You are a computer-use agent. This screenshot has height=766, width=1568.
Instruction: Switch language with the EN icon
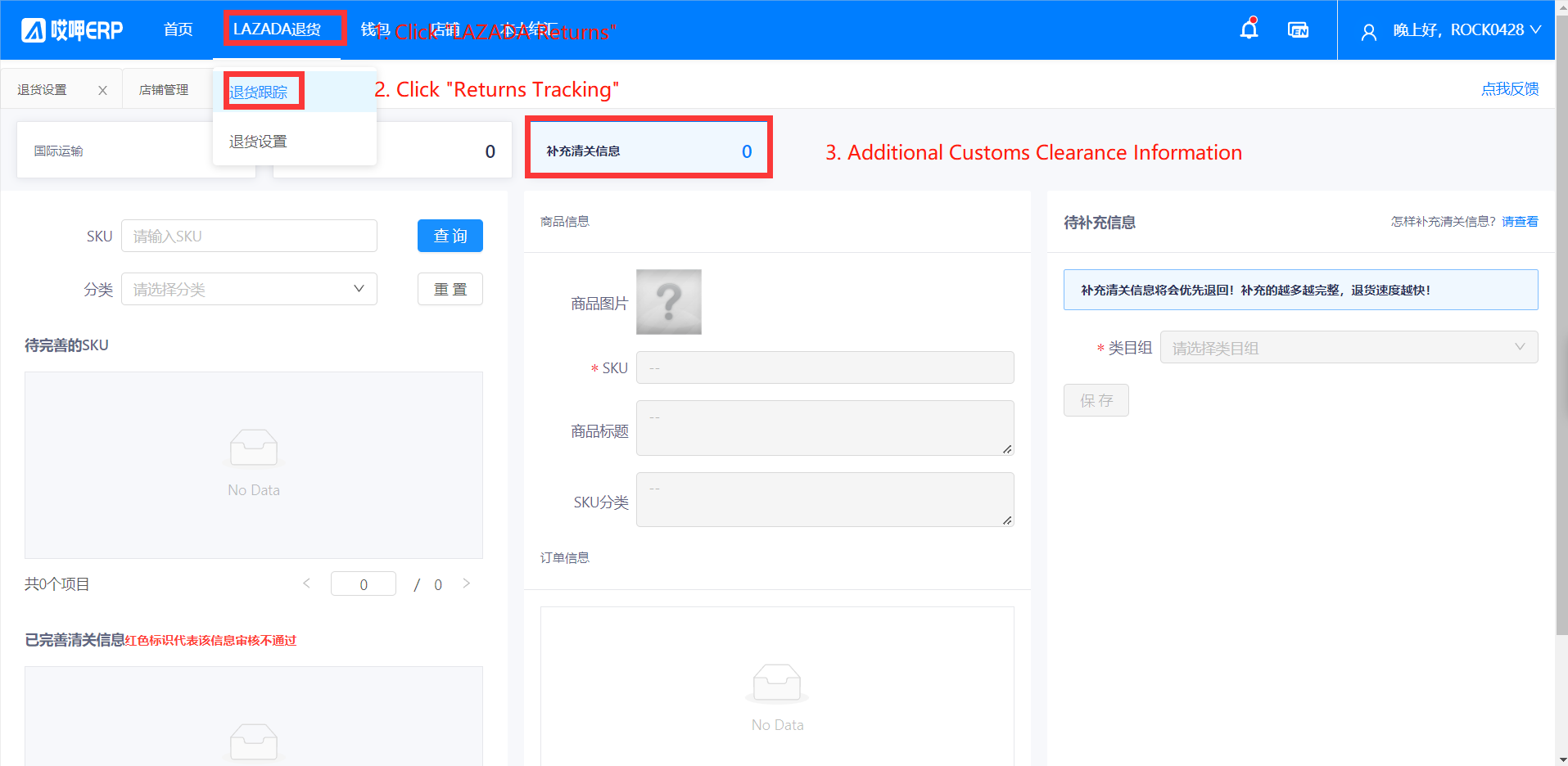point(1298,30)
